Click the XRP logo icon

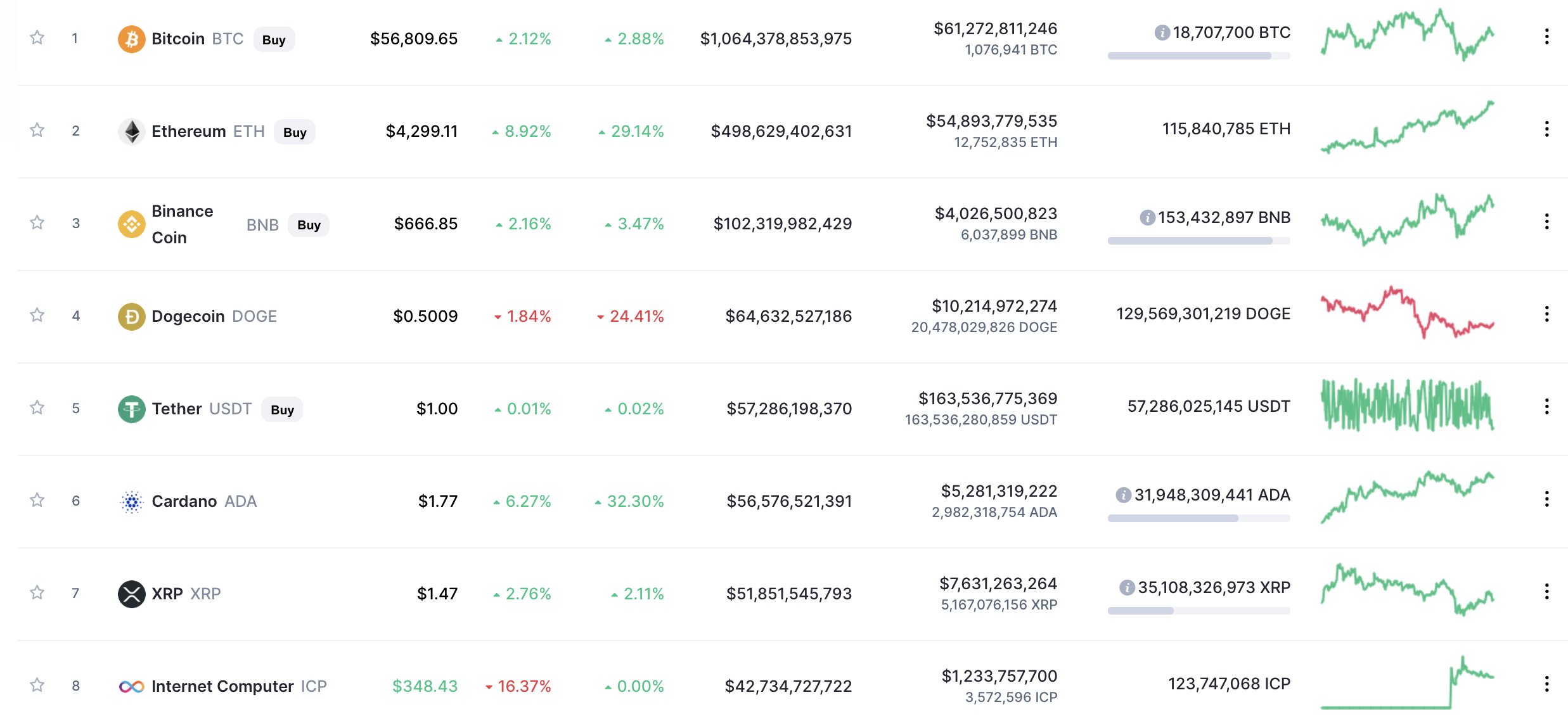(131, 594)
